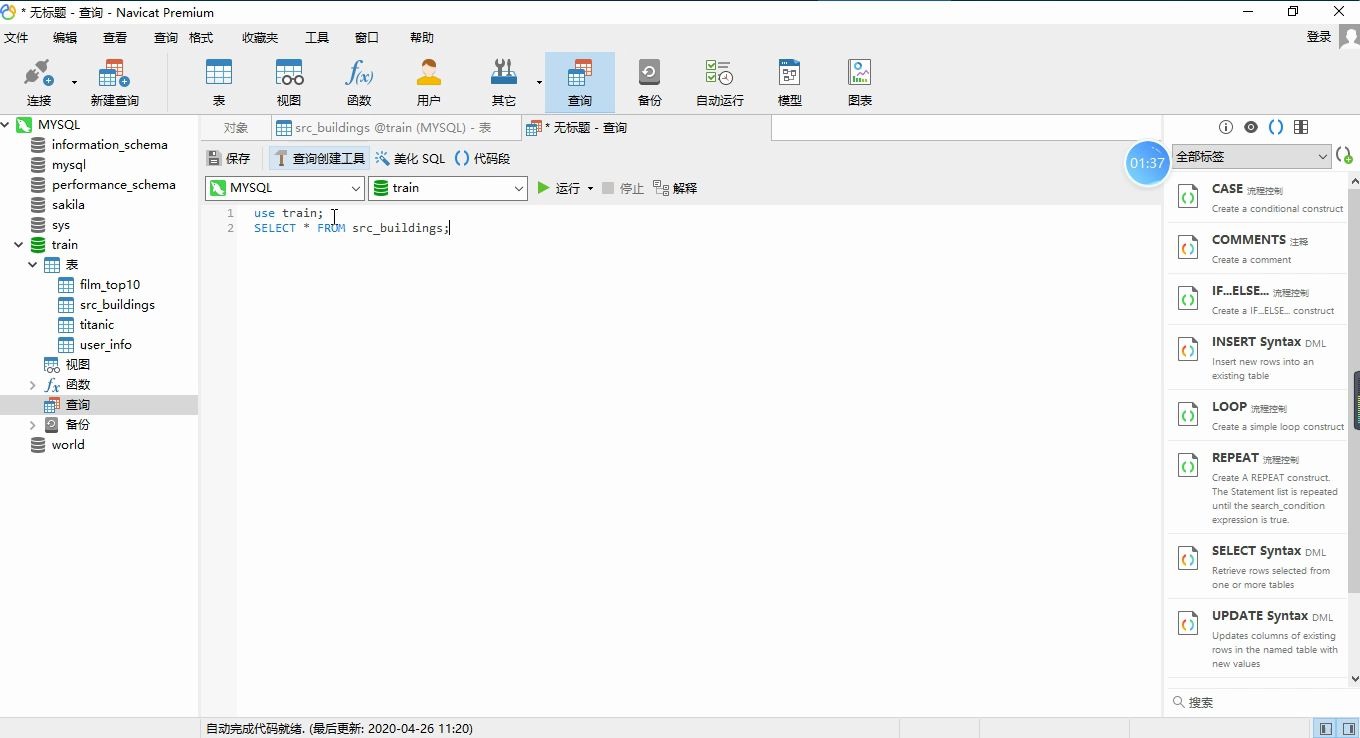The image size is (1360, 738).
Task: Collapse the train database node
Action: pyautogui.click(x=19, y=245)
